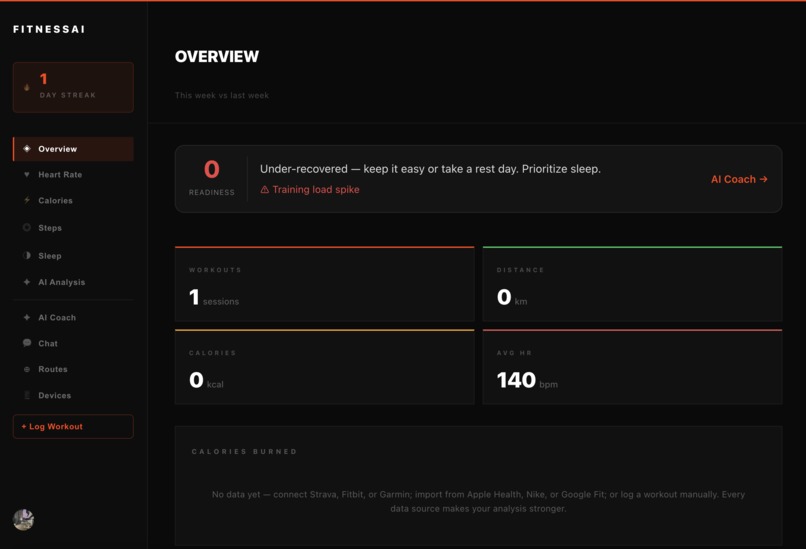
Task: Click the Devices phone icon
Action: [27, 395]
